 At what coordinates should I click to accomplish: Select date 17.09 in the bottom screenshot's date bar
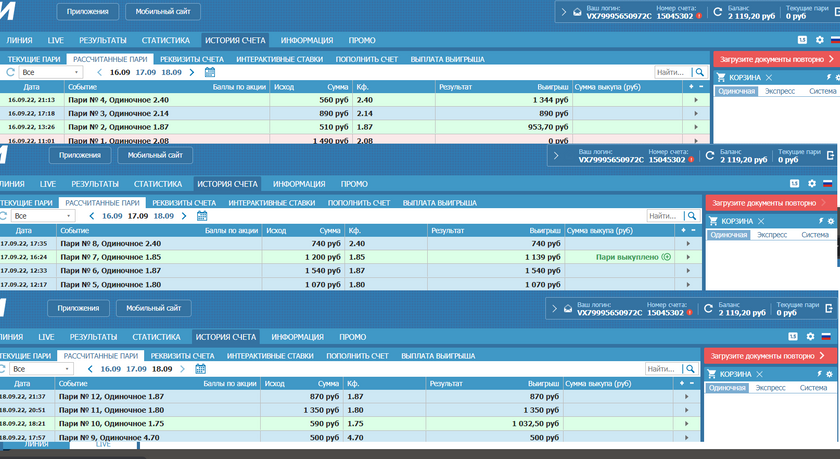click(x=136, y=369)
